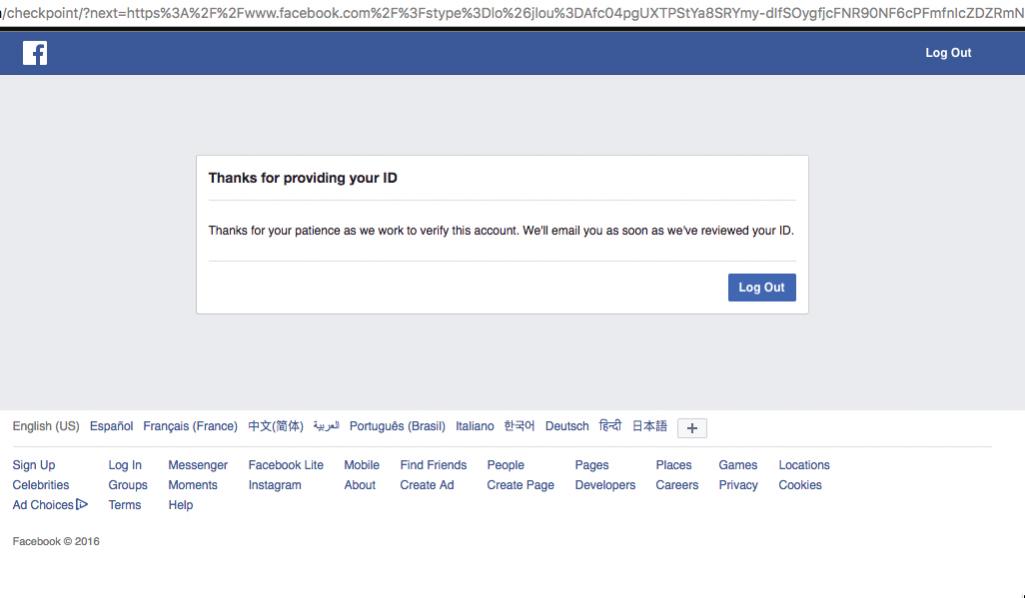1025x598 pixels.
Task: Open the Privacy footer link
Action: (x=738, y=485)
